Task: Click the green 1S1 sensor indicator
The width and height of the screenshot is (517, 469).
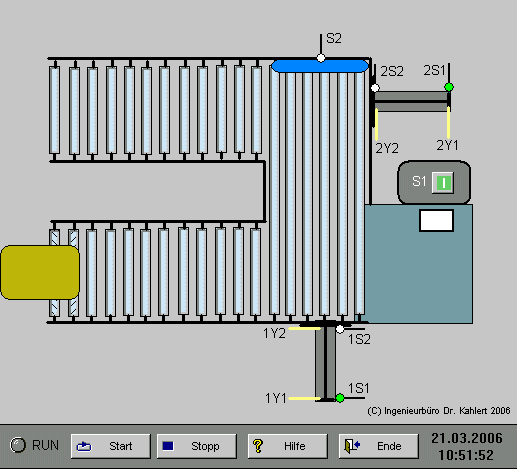Action: pyautogui.click(x=340, y=398)
